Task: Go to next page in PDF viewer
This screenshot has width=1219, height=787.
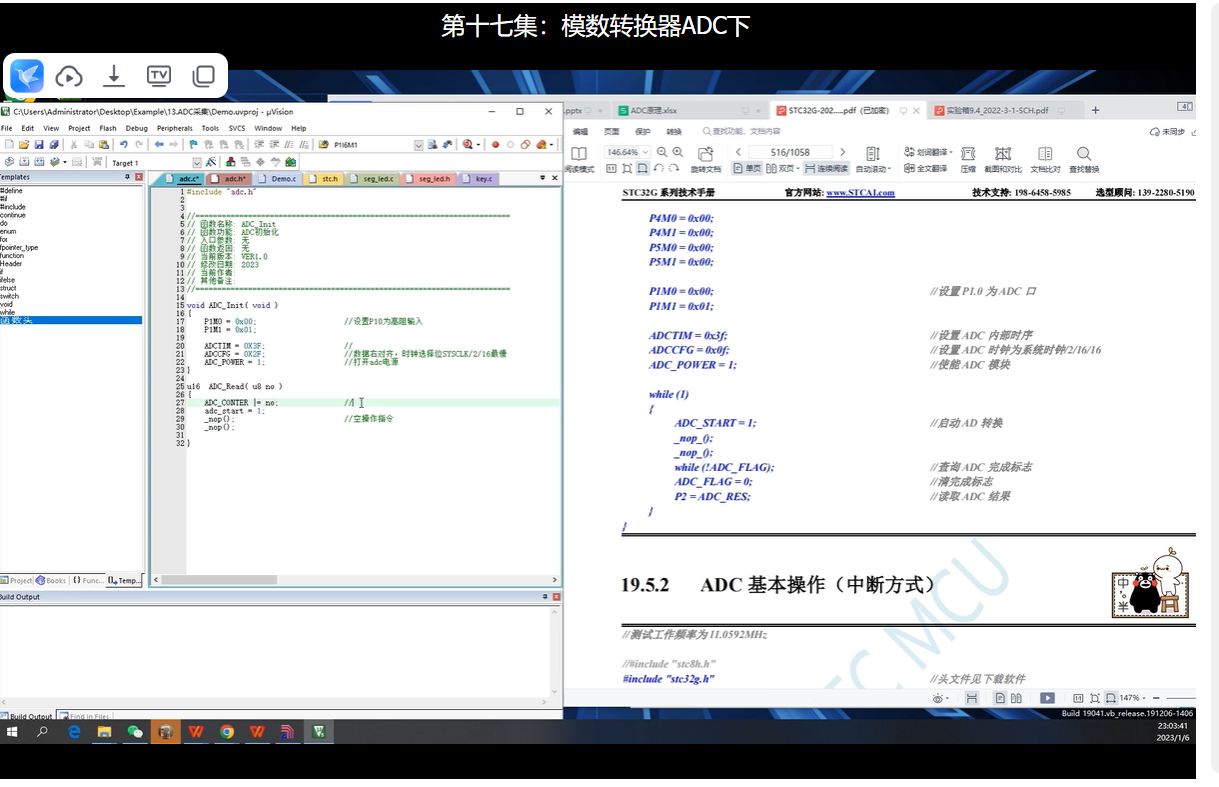Action: 843,152
